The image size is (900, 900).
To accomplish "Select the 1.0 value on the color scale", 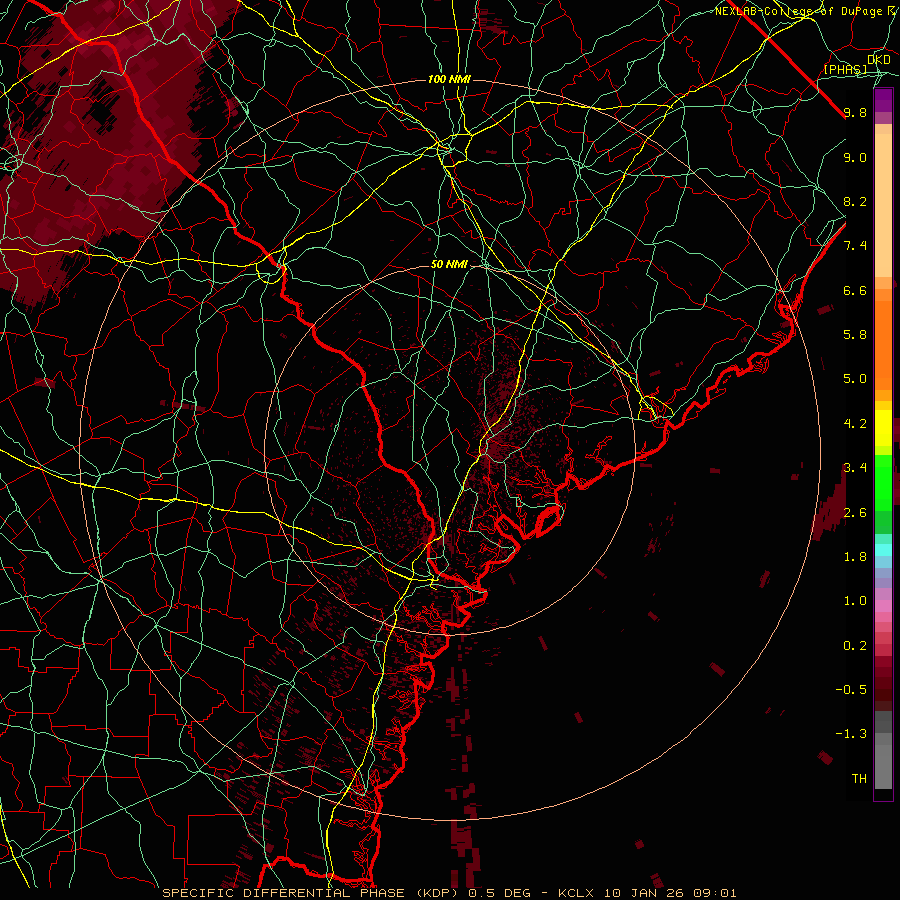I will click(x=855, y=601).
